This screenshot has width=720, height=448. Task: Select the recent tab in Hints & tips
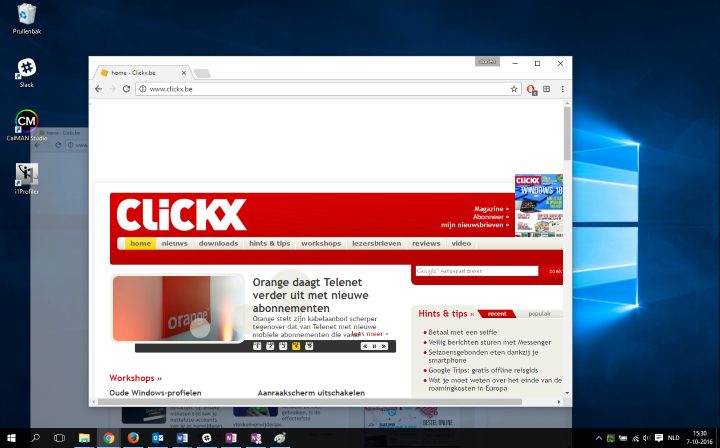497,314
